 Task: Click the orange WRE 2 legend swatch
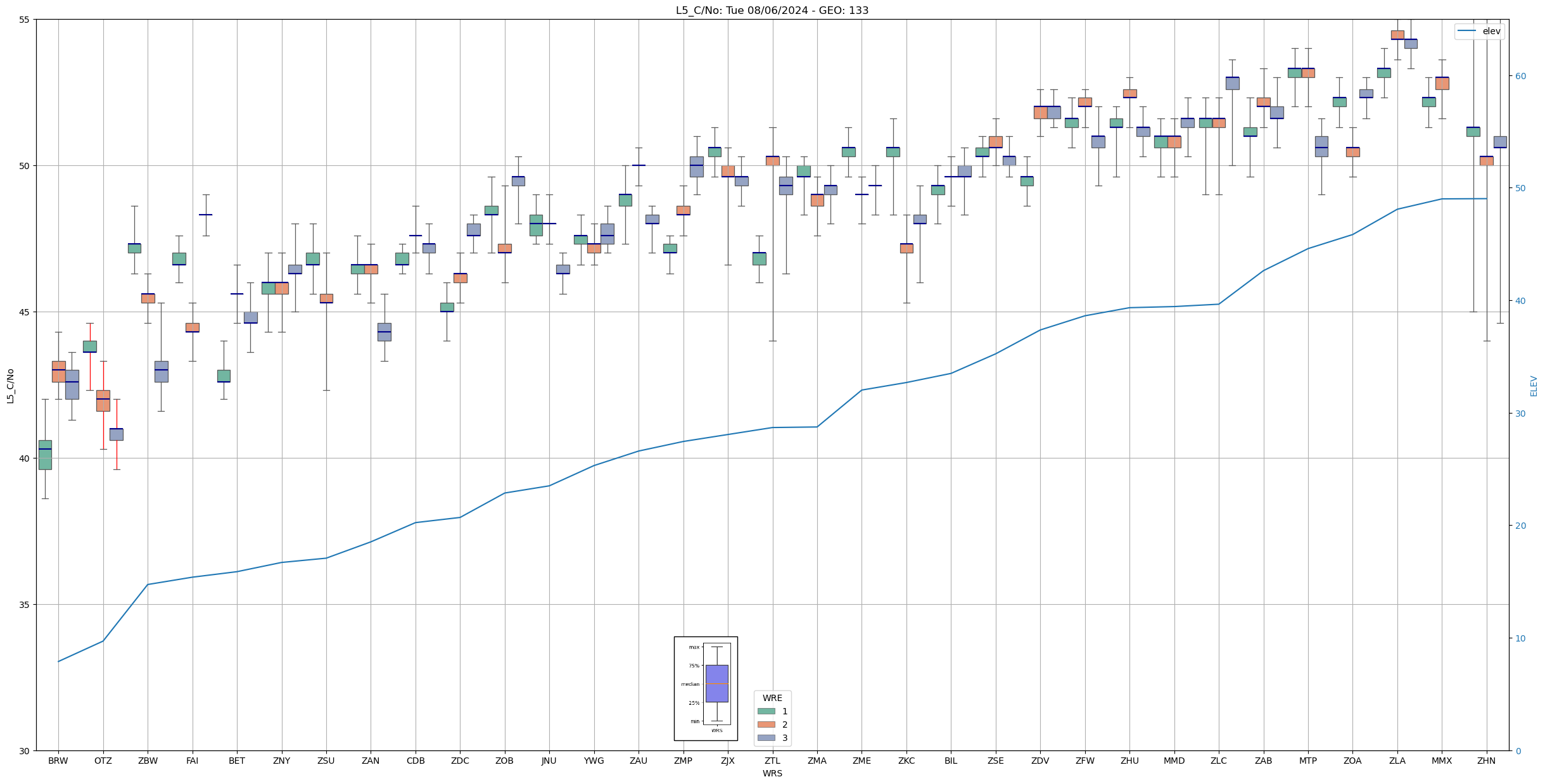[x=766, y=724]
